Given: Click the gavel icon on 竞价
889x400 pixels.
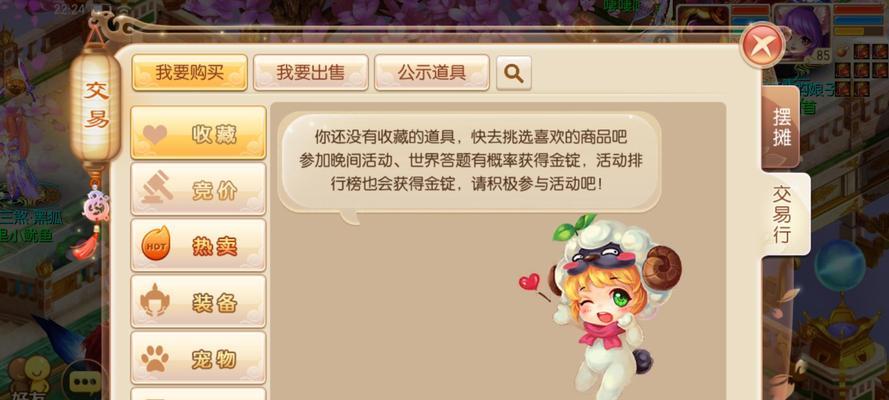Looking at the screenshot, I should (156, 188).
